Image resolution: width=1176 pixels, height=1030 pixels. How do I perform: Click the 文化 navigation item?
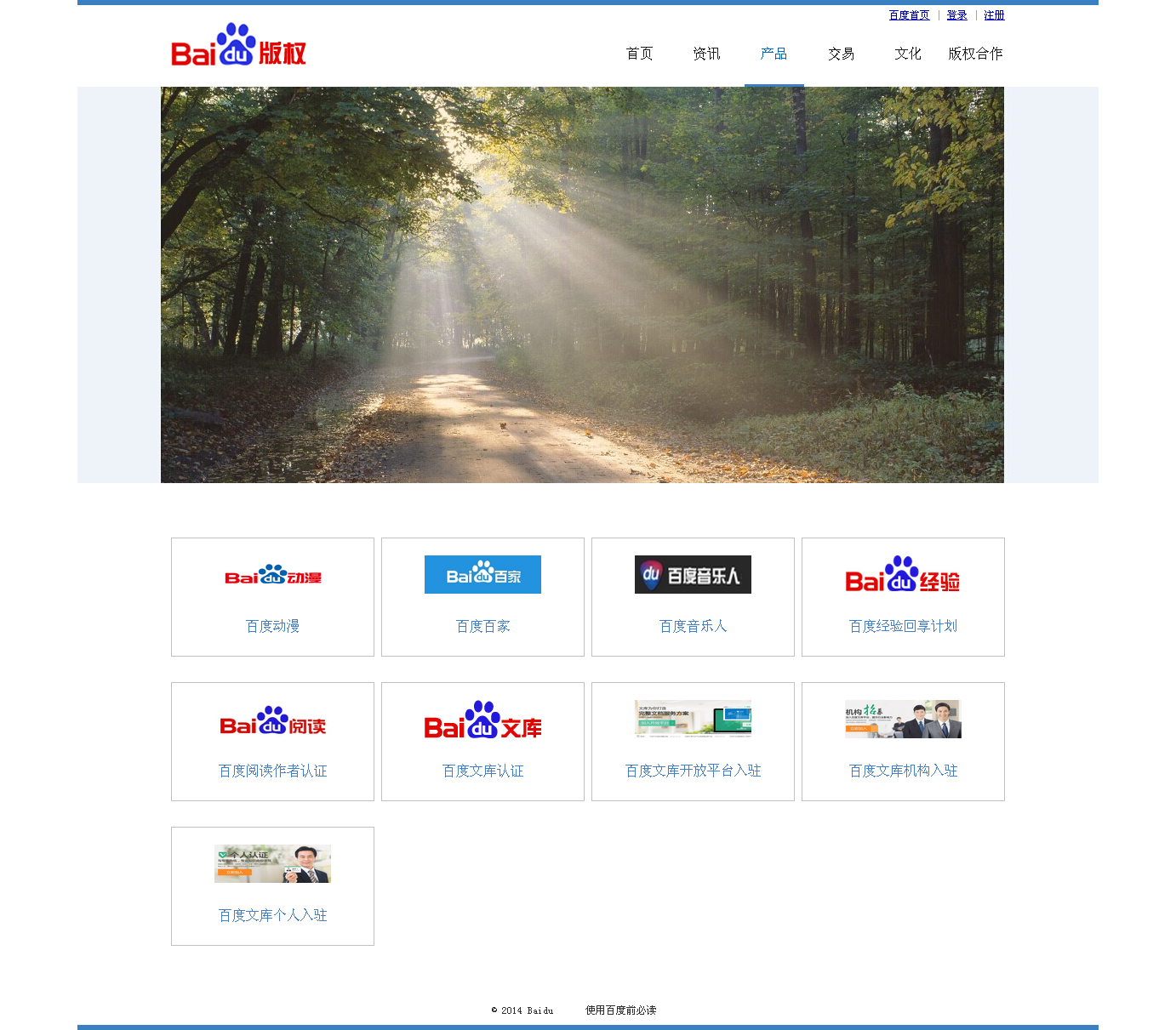(x=908, y=53)
